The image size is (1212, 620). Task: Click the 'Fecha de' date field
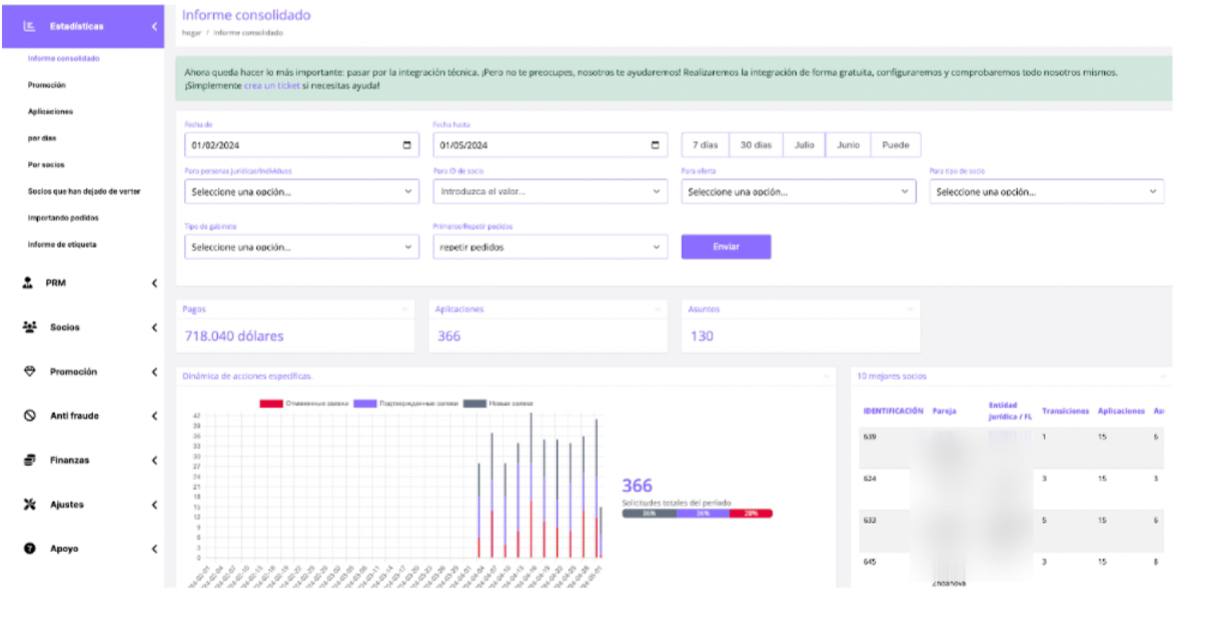click(301, 145)
